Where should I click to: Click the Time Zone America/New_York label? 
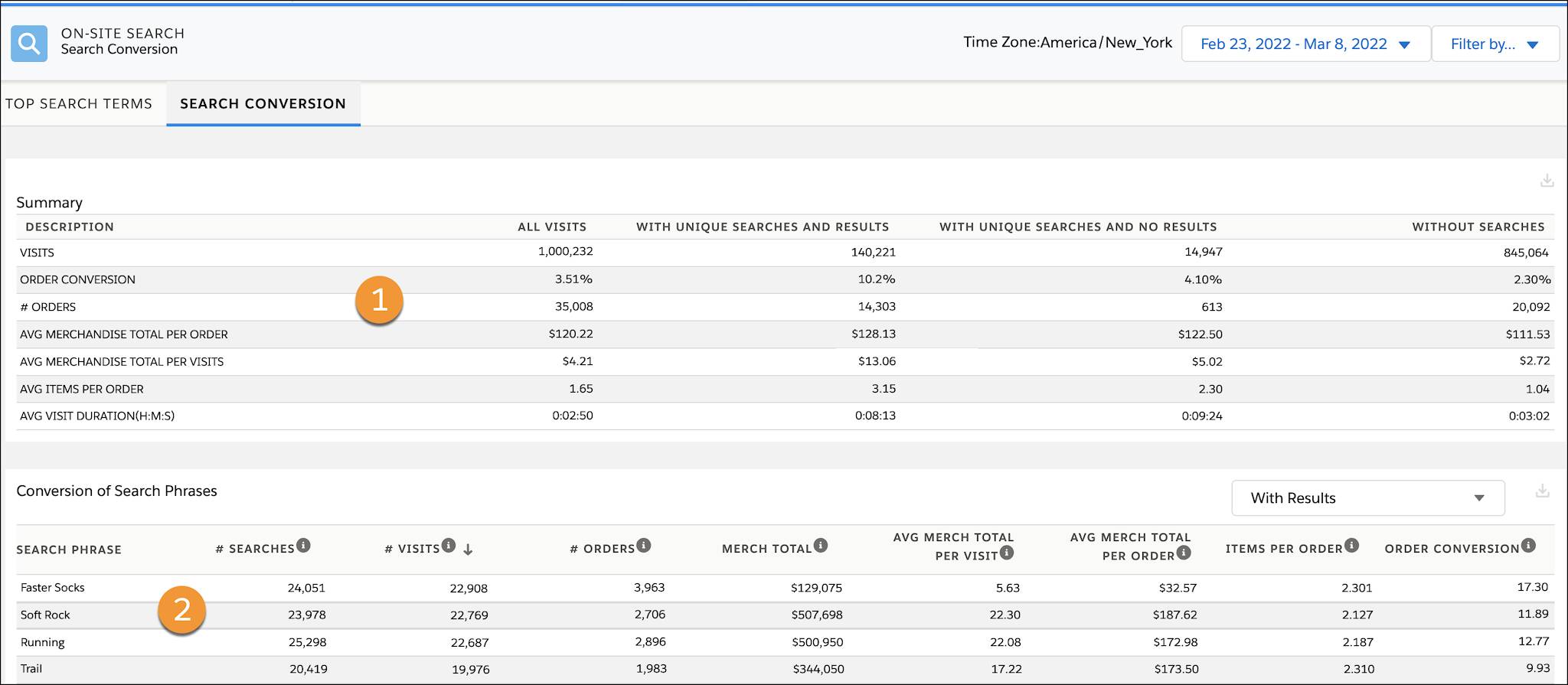[x=1068, y=43]
